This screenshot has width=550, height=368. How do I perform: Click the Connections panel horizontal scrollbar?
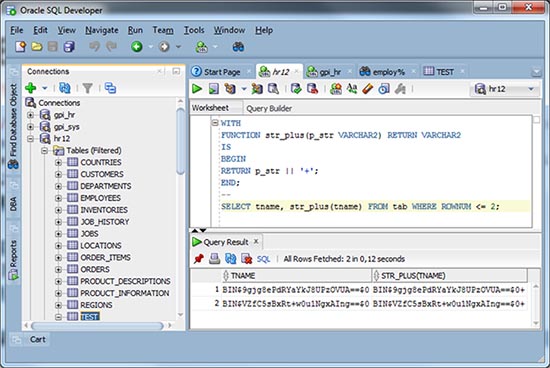pos(98,326)
